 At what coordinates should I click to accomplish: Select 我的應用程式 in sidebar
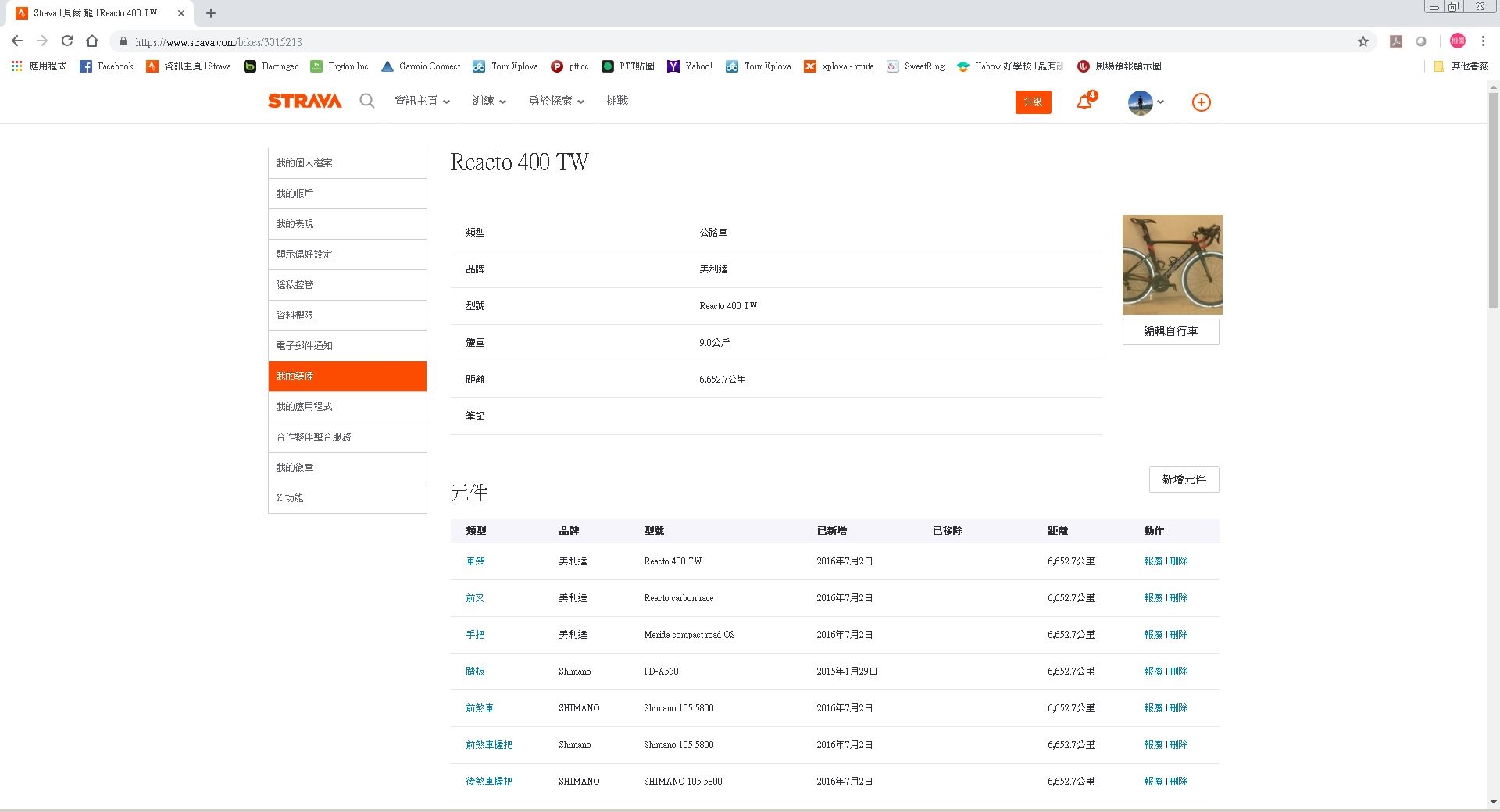point(348,407)
